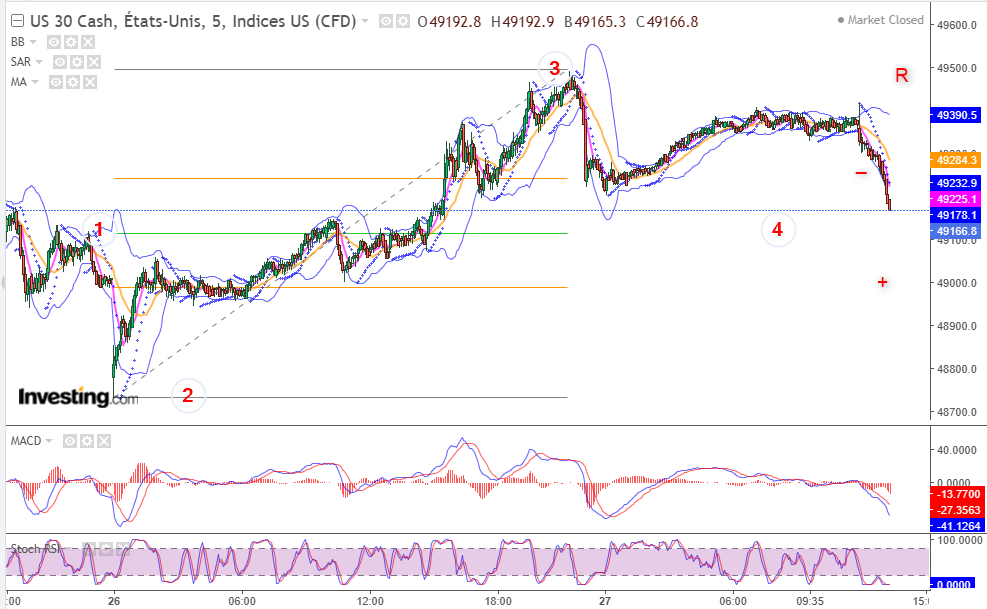Click the 18:00 time axis label

(x=498, y=601)
